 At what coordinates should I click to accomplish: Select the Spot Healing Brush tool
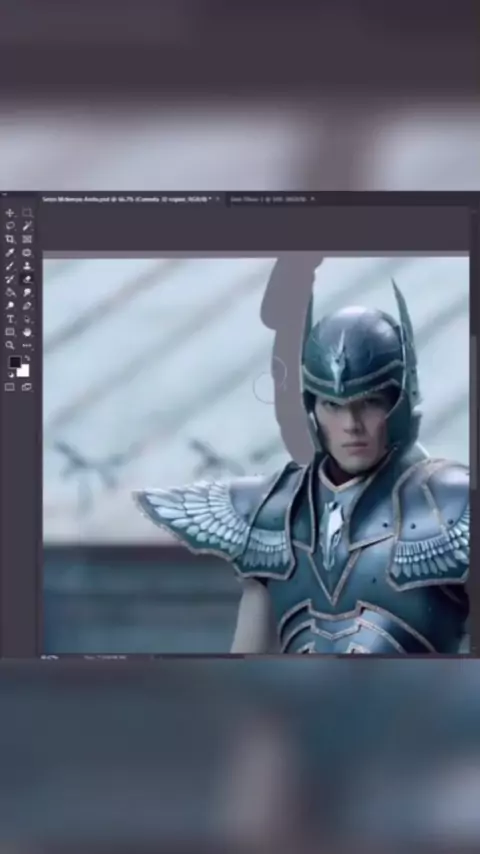(x=27, y=253)
